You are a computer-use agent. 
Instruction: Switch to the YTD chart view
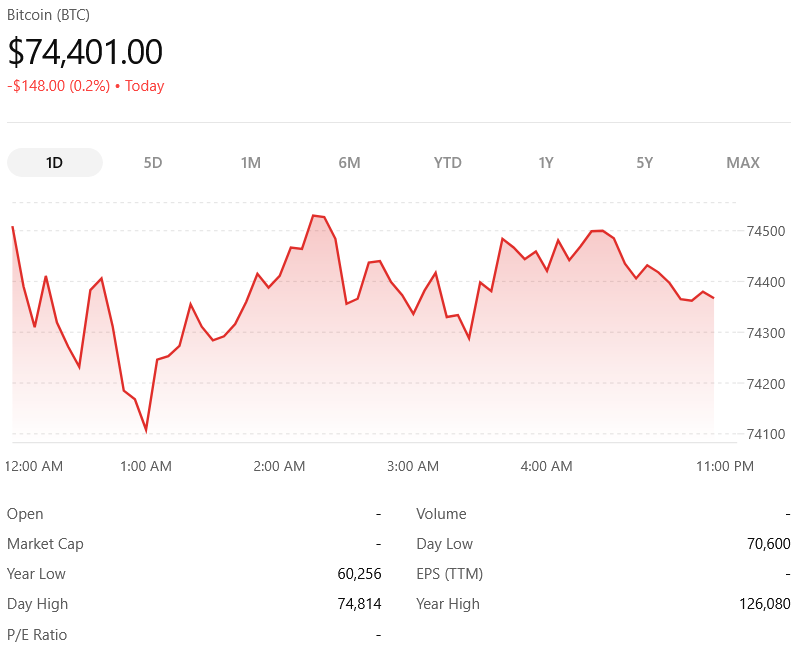point(448,162)
